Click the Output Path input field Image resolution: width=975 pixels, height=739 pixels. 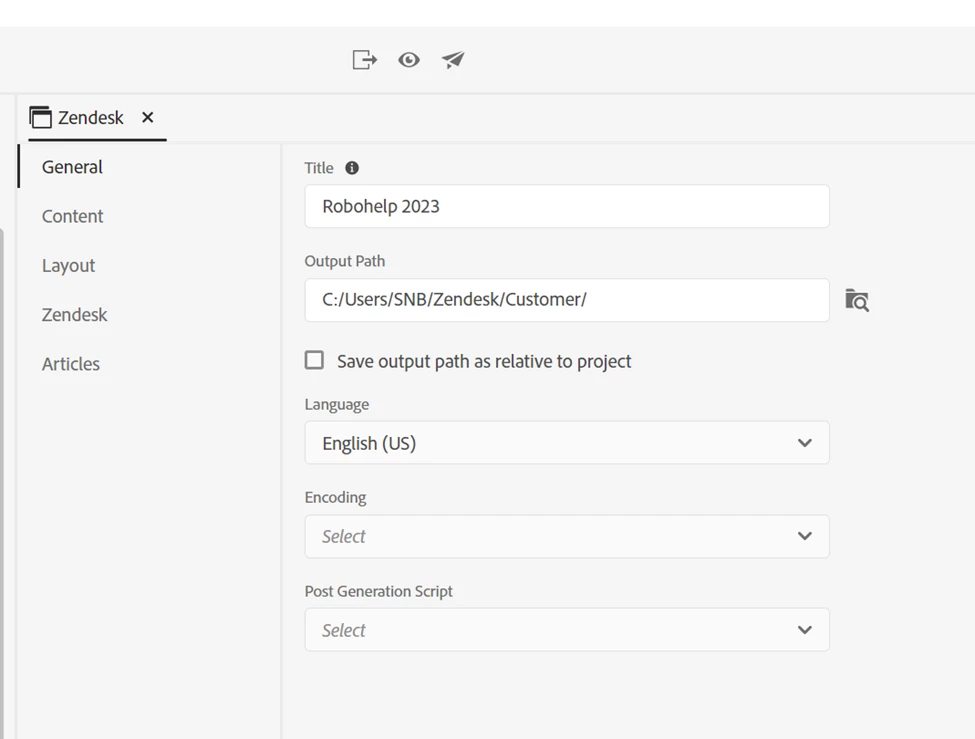[566, 299]
